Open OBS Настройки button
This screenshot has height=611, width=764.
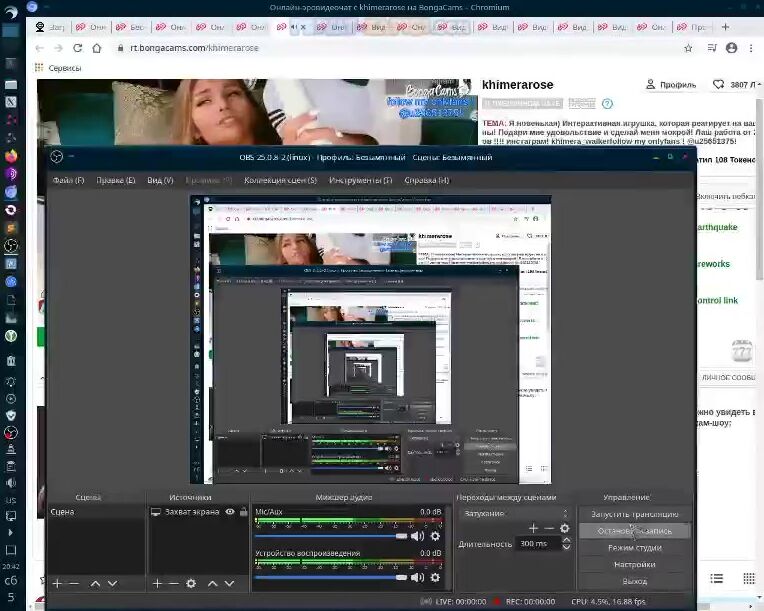(x=634, y=565)
